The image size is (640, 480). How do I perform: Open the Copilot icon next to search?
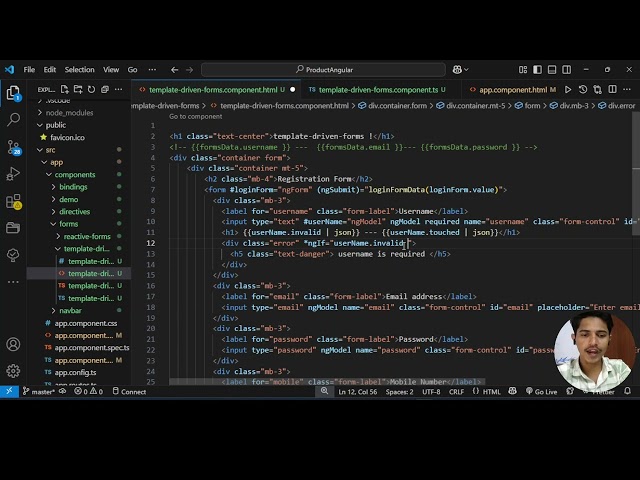pos(458,70)
